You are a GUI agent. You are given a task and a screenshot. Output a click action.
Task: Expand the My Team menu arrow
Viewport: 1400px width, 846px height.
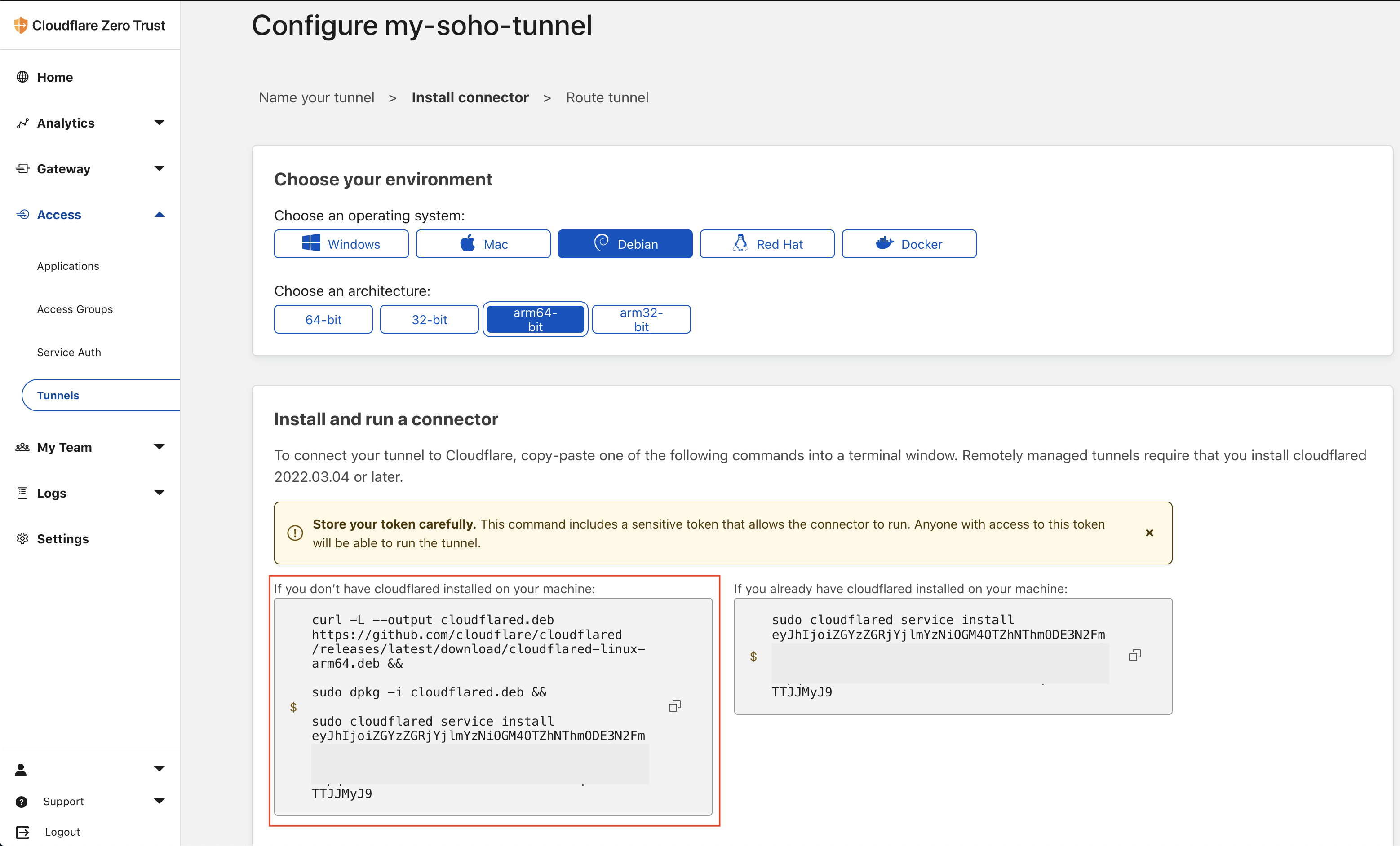tap(159, 447)
